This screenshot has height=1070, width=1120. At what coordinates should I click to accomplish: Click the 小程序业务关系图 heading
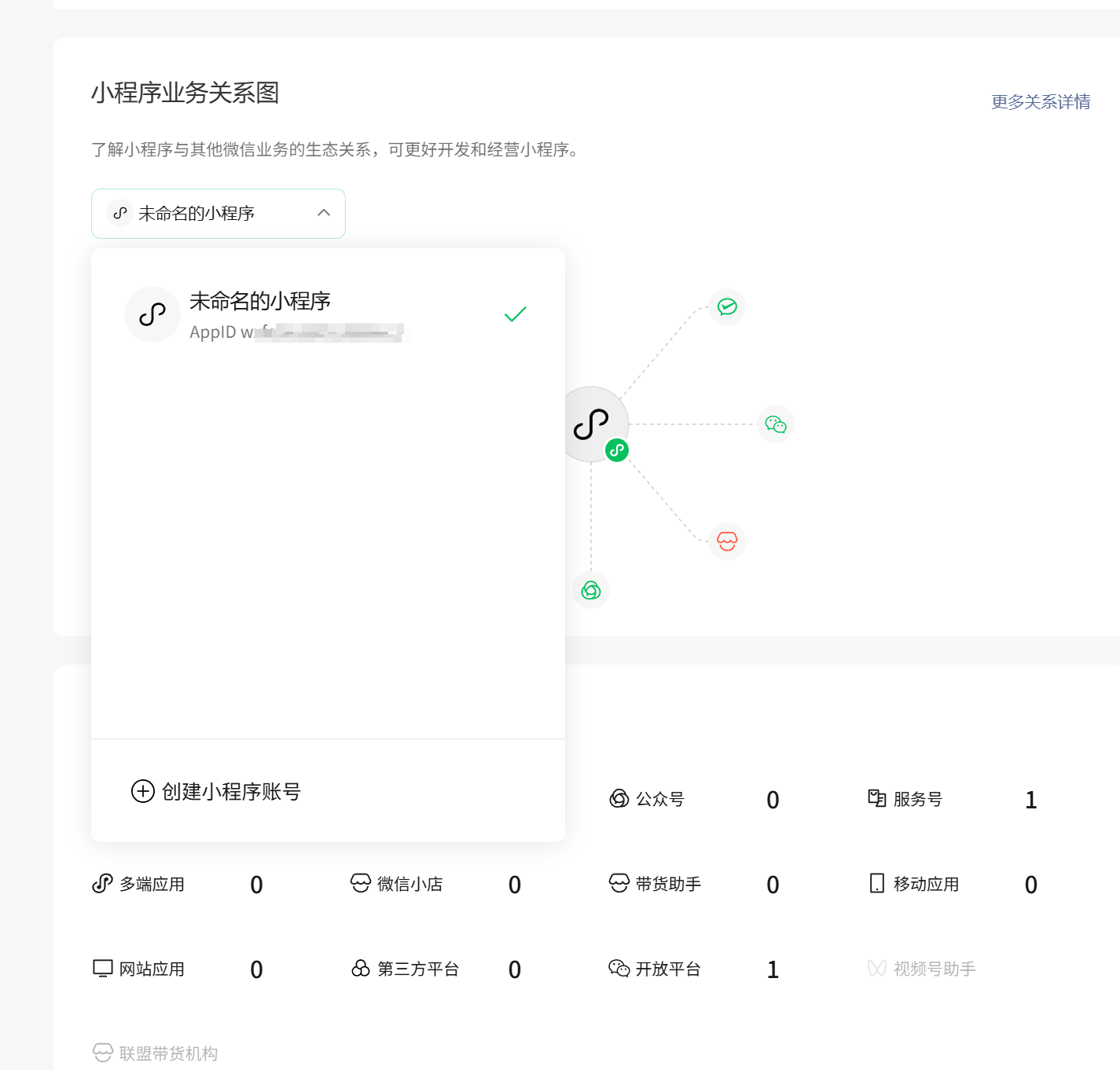click(185, 93)
